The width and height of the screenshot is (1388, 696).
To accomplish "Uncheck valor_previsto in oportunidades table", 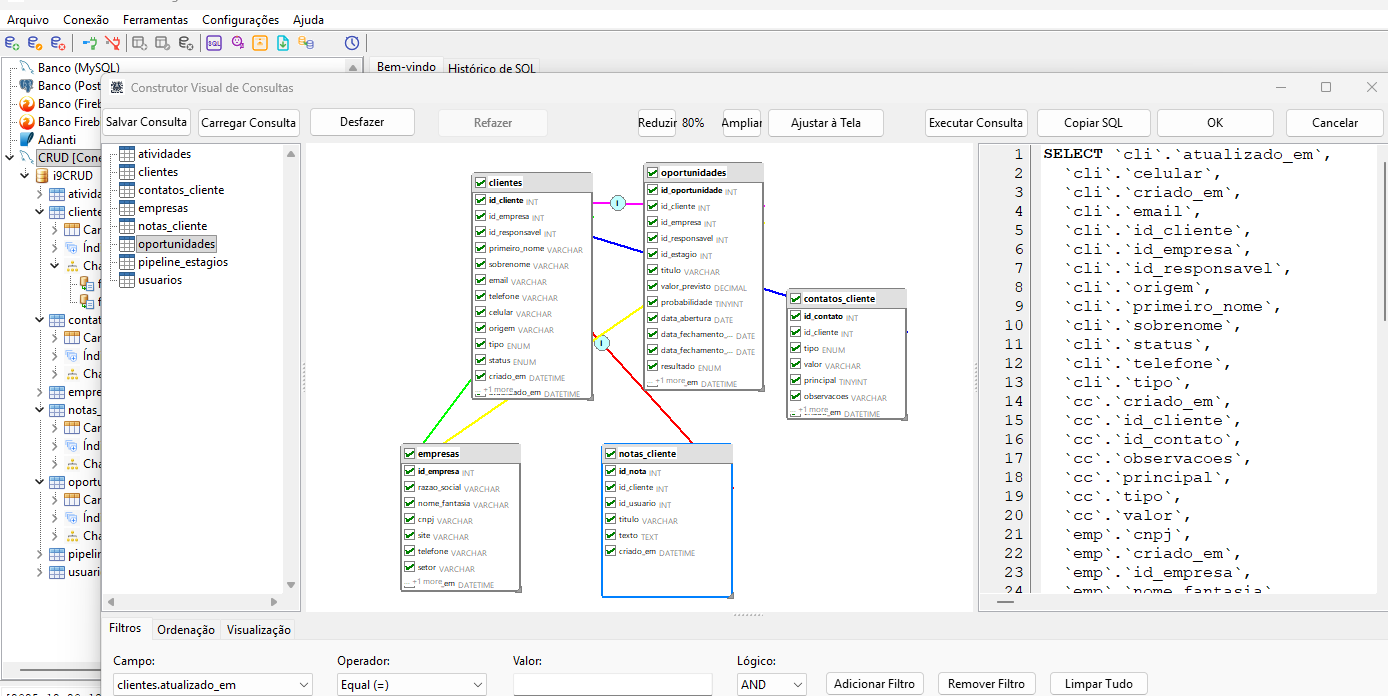I will [x=653, y=286].
